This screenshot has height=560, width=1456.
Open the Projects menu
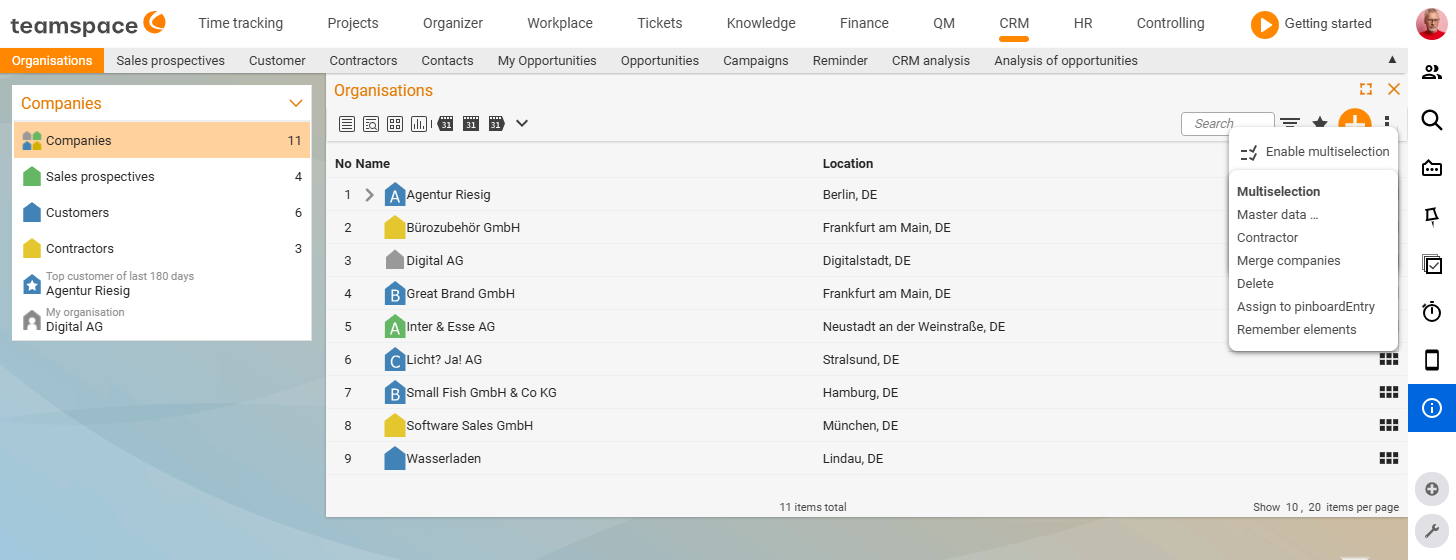[353, 23]
